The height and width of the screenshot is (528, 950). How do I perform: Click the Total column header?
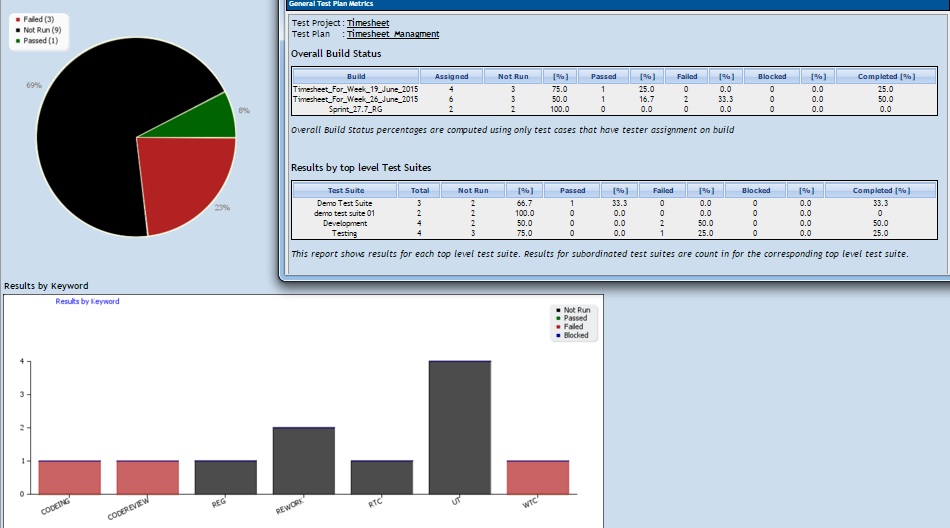click(x=420, y=190)
